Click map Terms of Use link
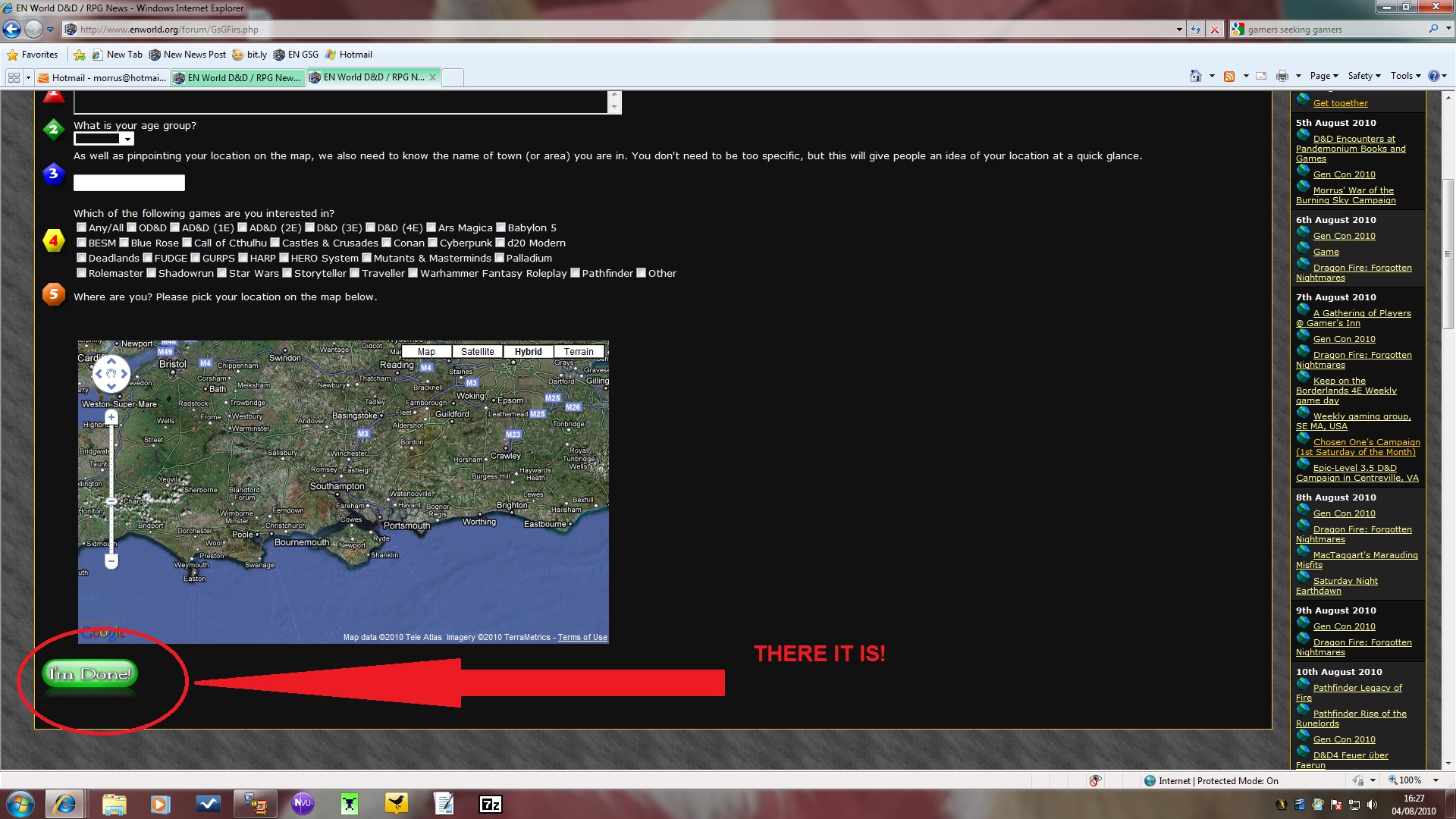1456x819 pixels. coord(582,638)
